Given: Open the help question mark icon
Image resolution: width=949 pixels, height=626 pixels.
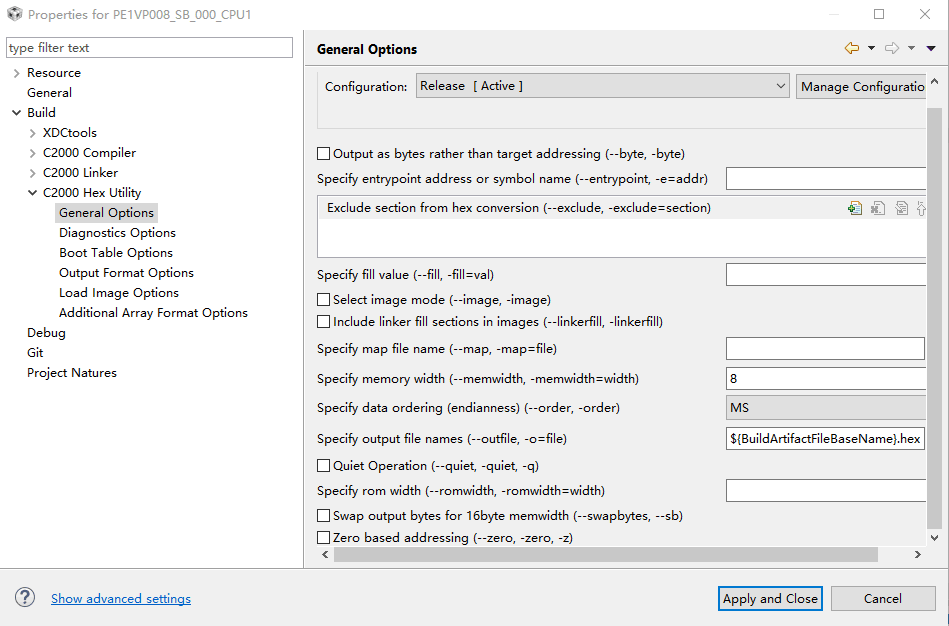Looking at the screenshot, I should pyautogui.click(x=25, y=598).
